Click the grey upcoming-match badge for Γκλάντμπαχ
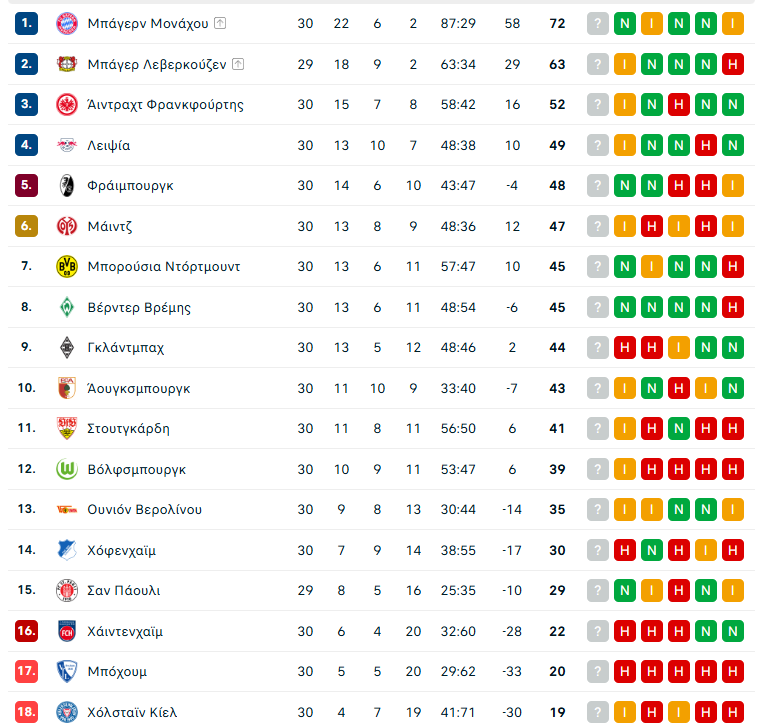This screenshot has width=764, height=727. 598,347
